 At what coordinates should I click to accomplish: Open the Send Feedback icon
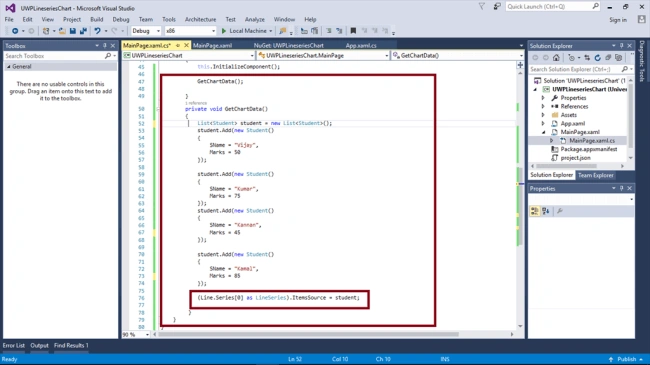tap(497, 7)
